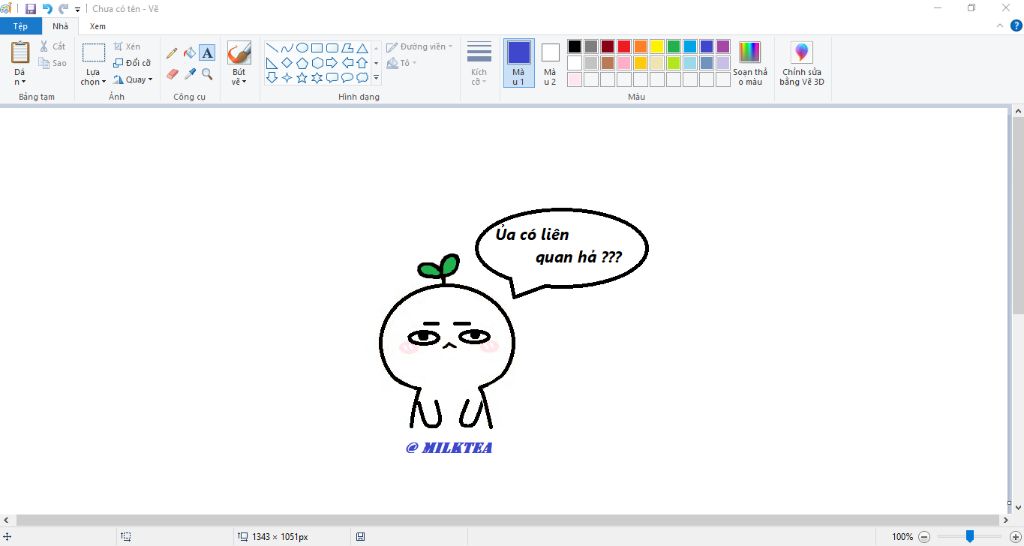Open Soạn thảo màu color editor

(x=750, y=63)
